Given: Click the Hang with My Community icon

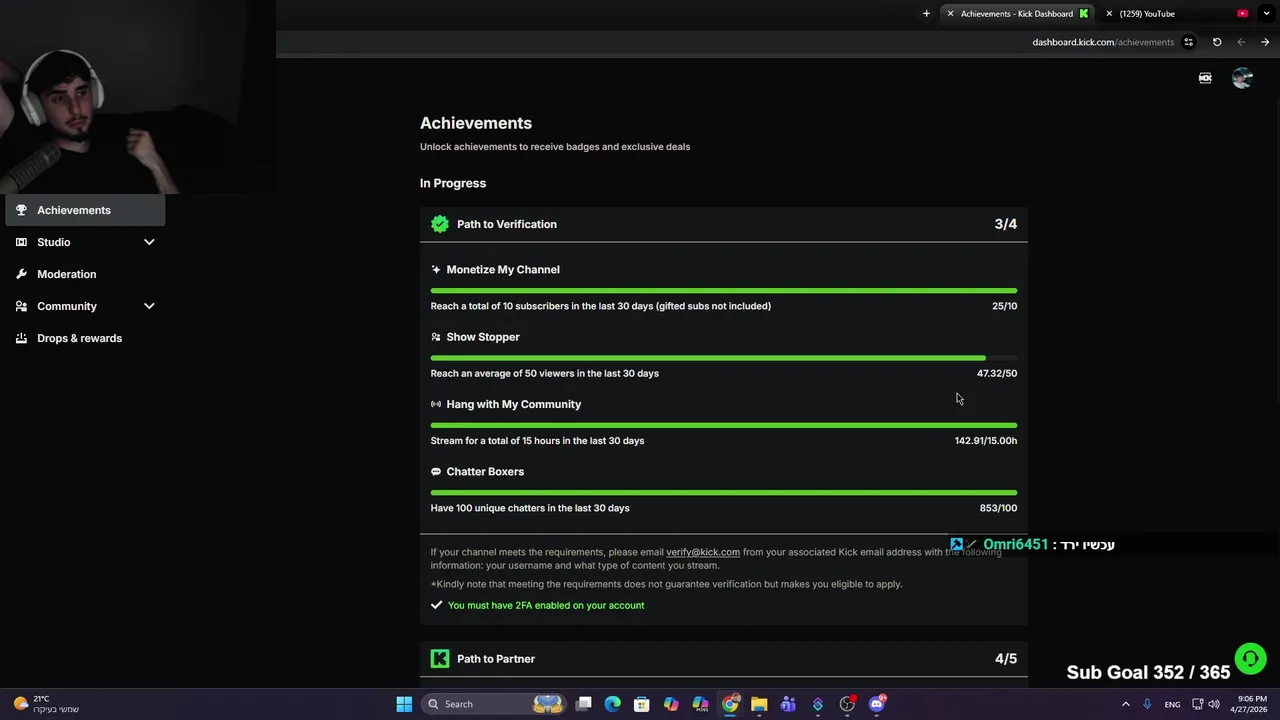Looking at the screenshot, I should pos(436,404).
